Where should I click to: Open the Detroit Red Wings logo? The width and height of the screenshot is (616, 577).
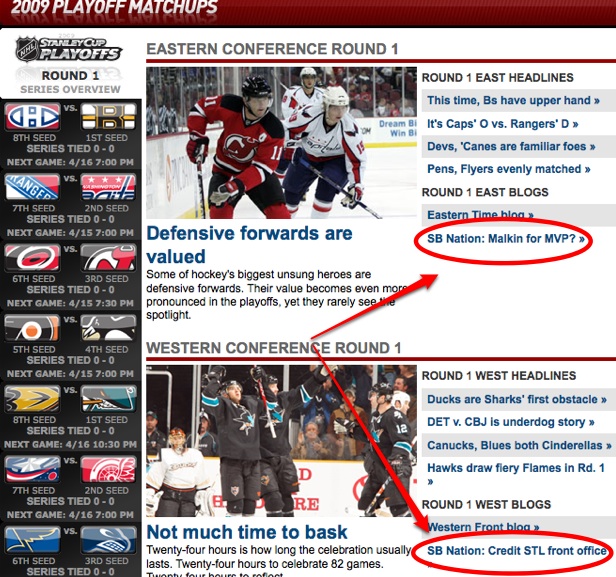tap(108, 469)
